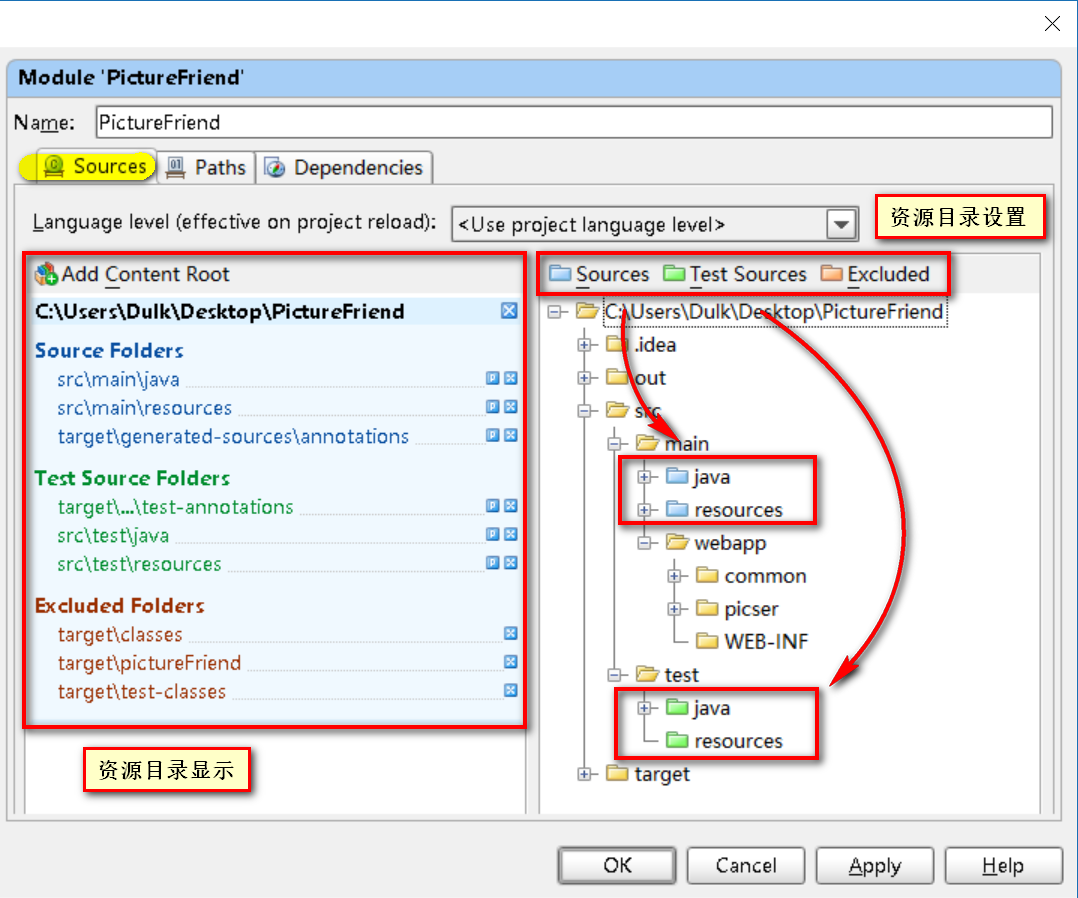Select the target folder in tree
The width and height of the screenshot is (1078, 898).
(648, 774)
